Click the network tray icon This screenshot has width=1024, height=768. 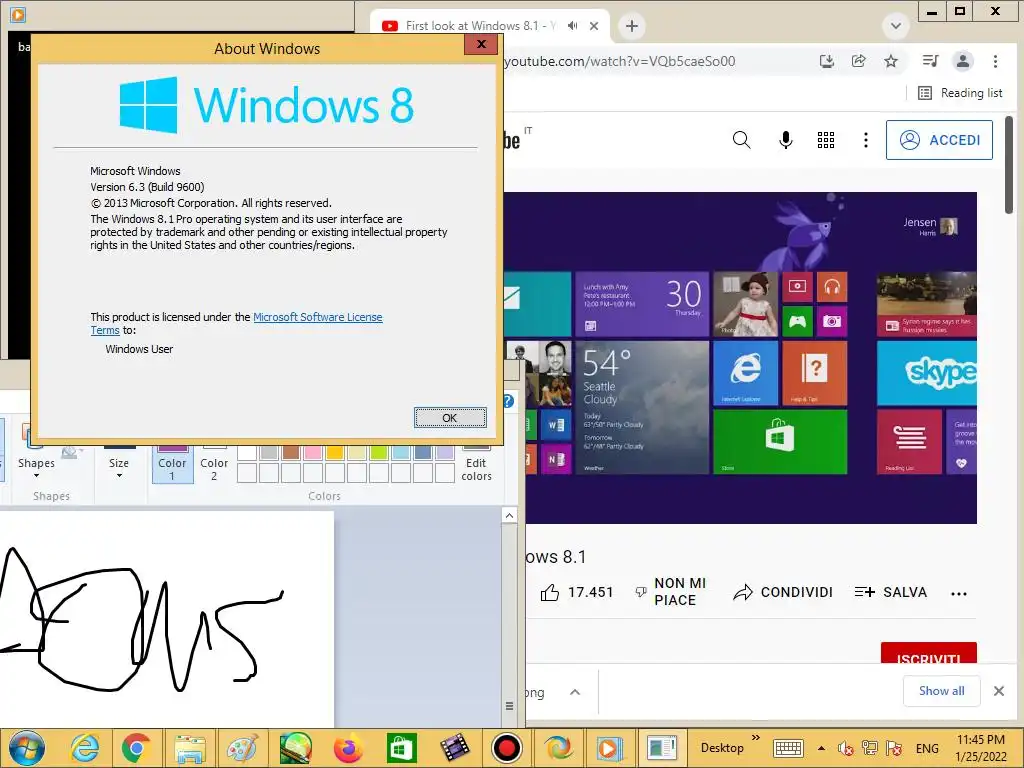click(870, 748)
